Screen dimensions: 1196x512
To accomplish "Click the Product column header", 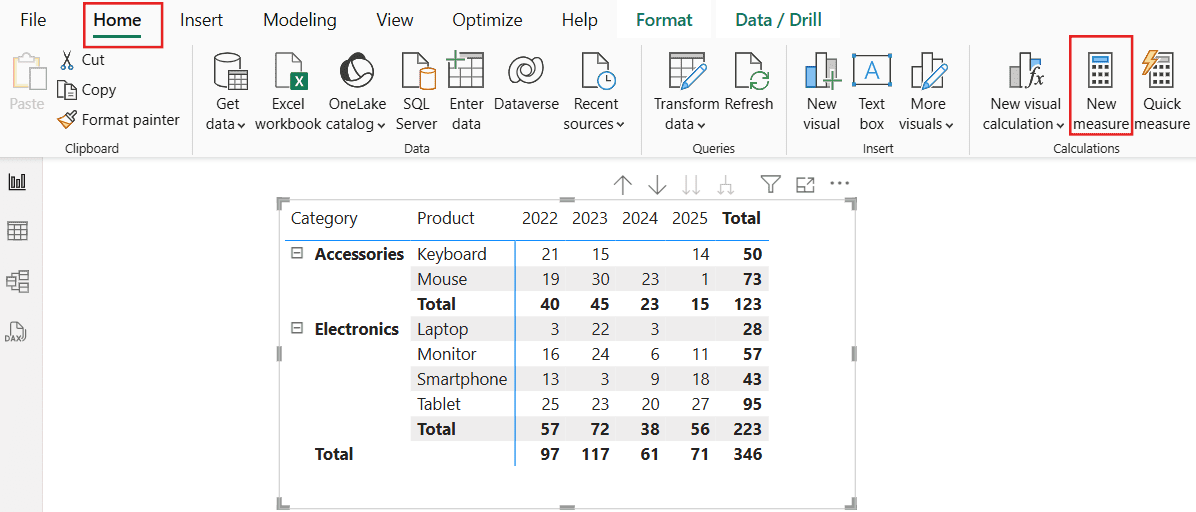I will (445, 218).
